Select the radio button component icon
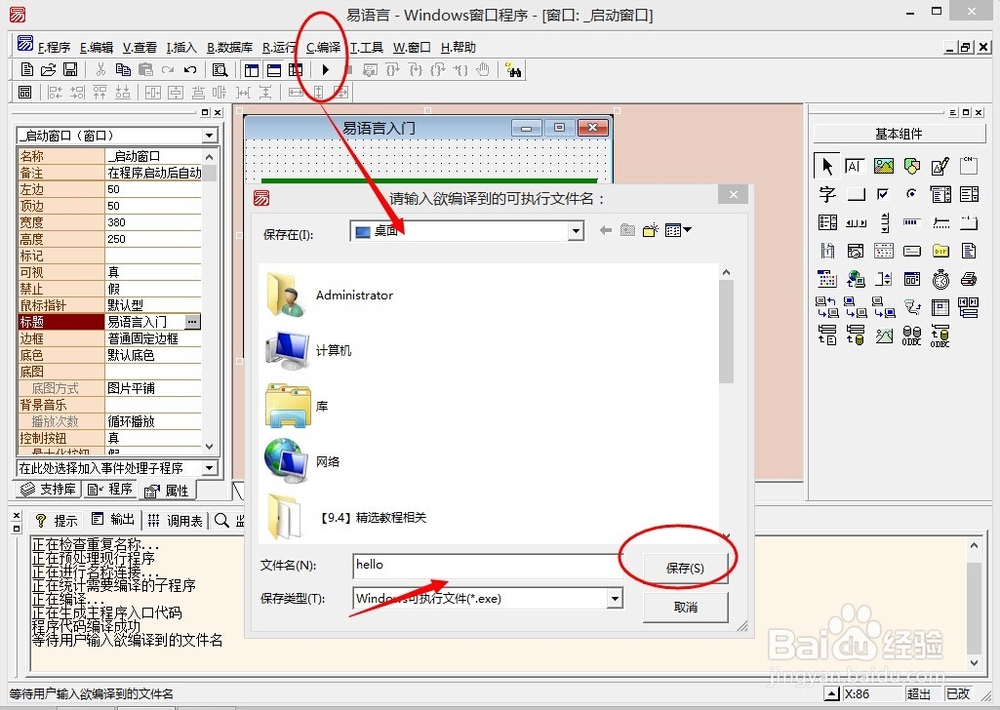 (912, 194)
